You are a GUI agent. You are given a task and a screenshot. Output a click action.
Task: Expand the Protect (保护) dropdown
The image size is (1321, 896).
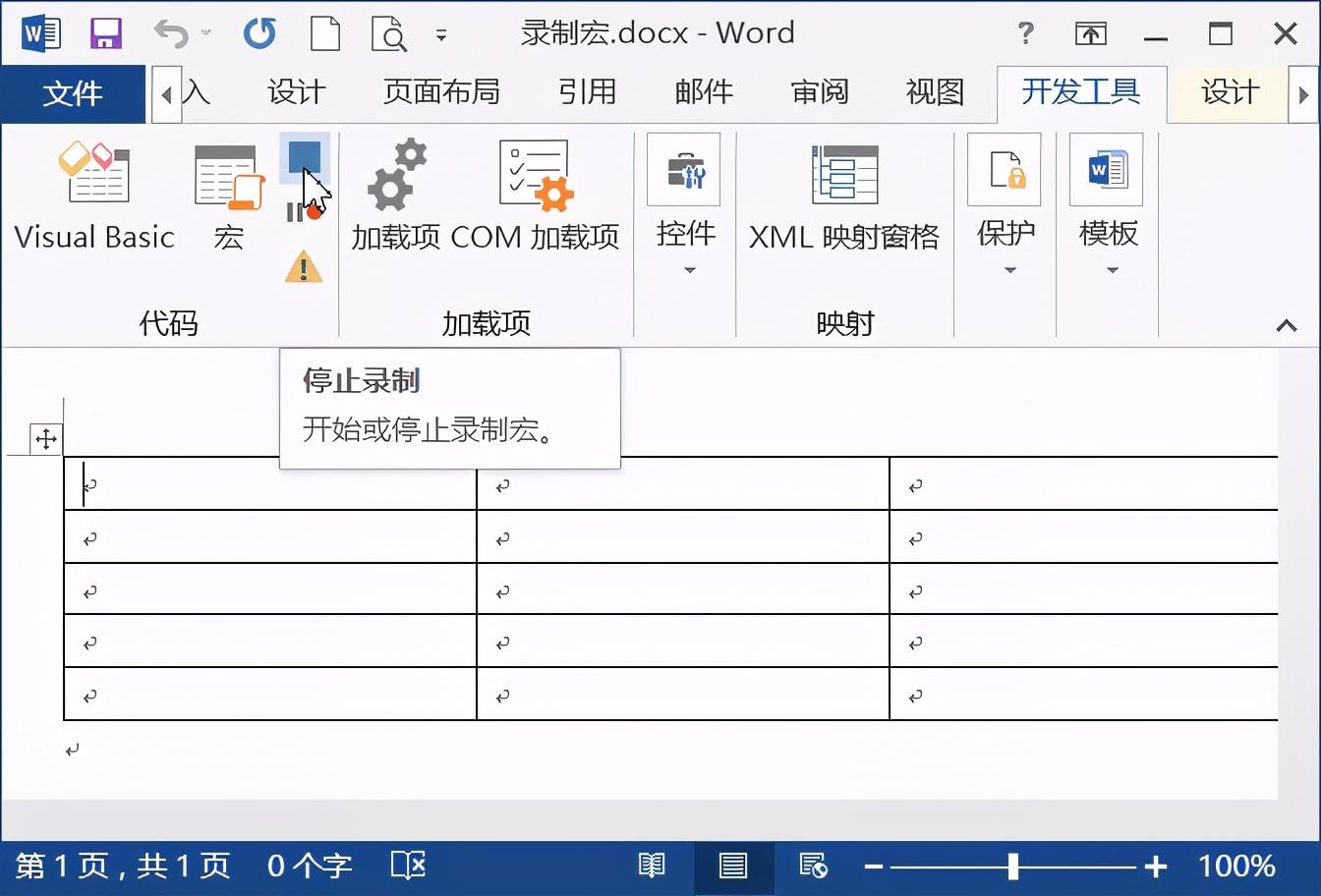point(1005,206)
